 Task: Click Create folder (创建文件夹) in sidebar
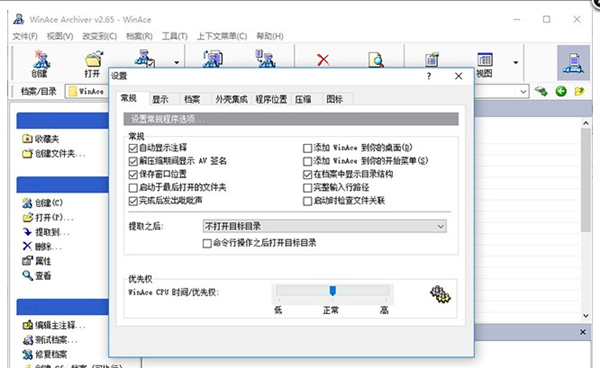click(x=54, y=153)
